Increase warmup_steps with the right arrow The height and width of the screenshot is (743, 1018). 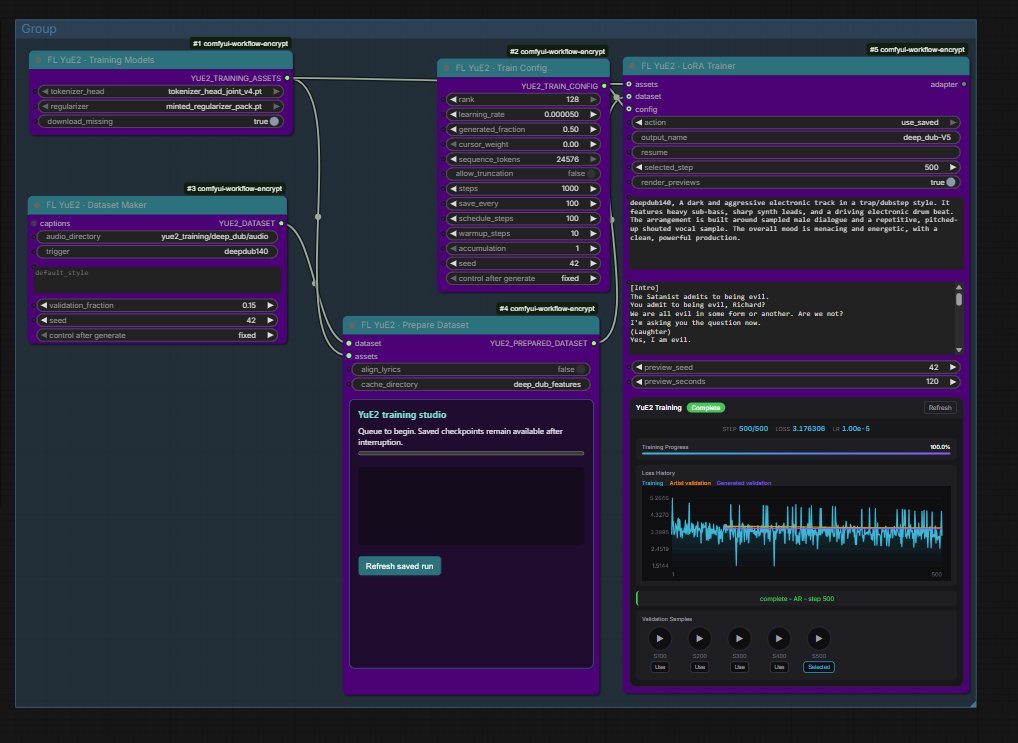pos(593,233)
